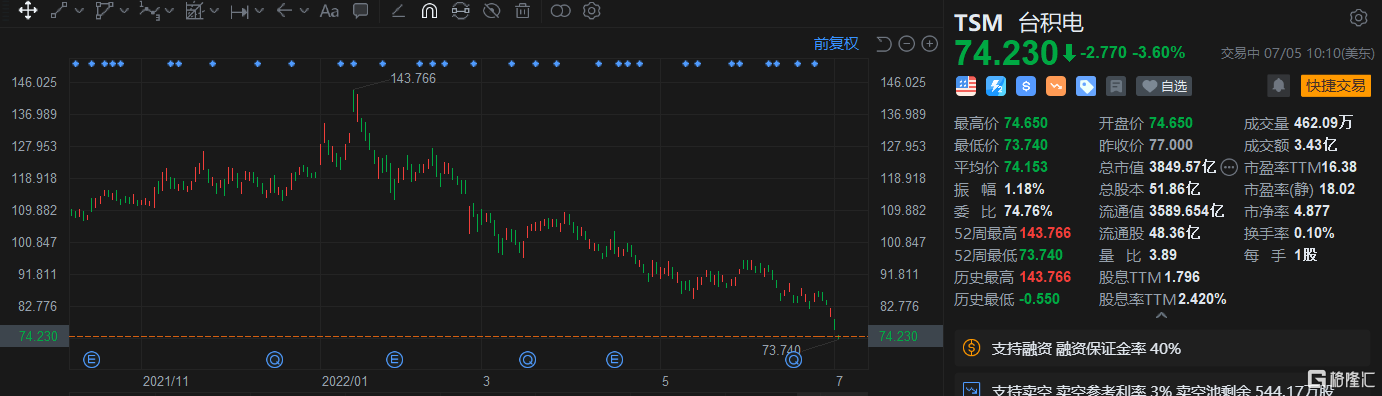
Task: Toggle magnet snap mode
Action: point(429,12)
